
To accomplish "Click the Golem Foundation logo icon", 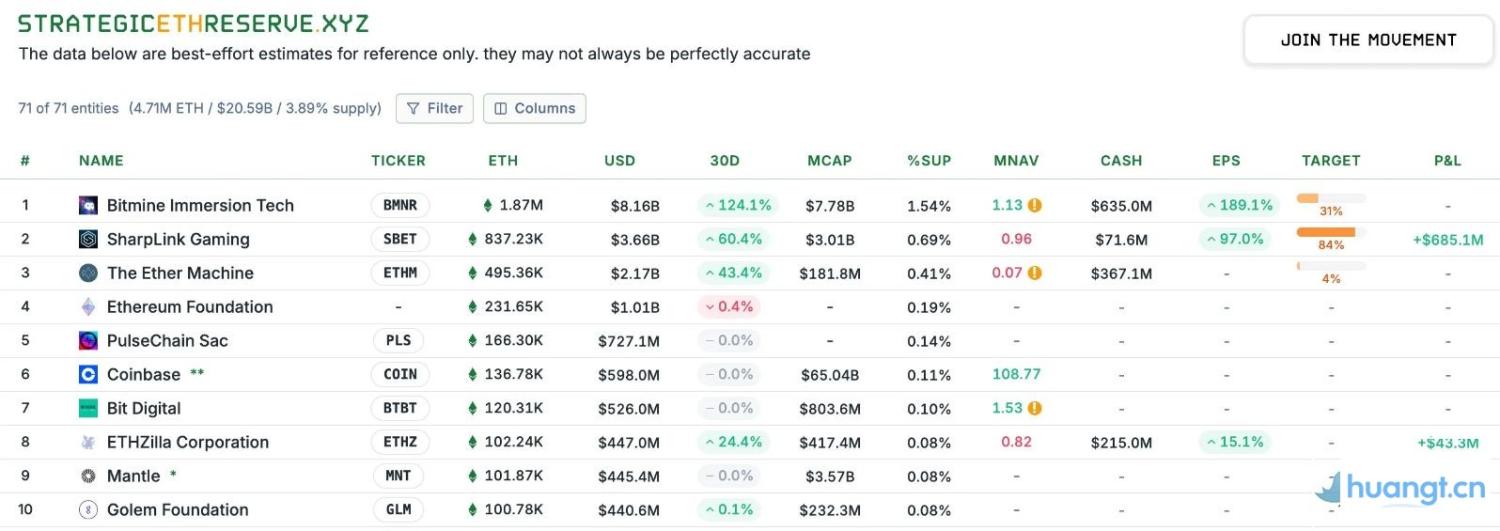I will coord(88,510).
